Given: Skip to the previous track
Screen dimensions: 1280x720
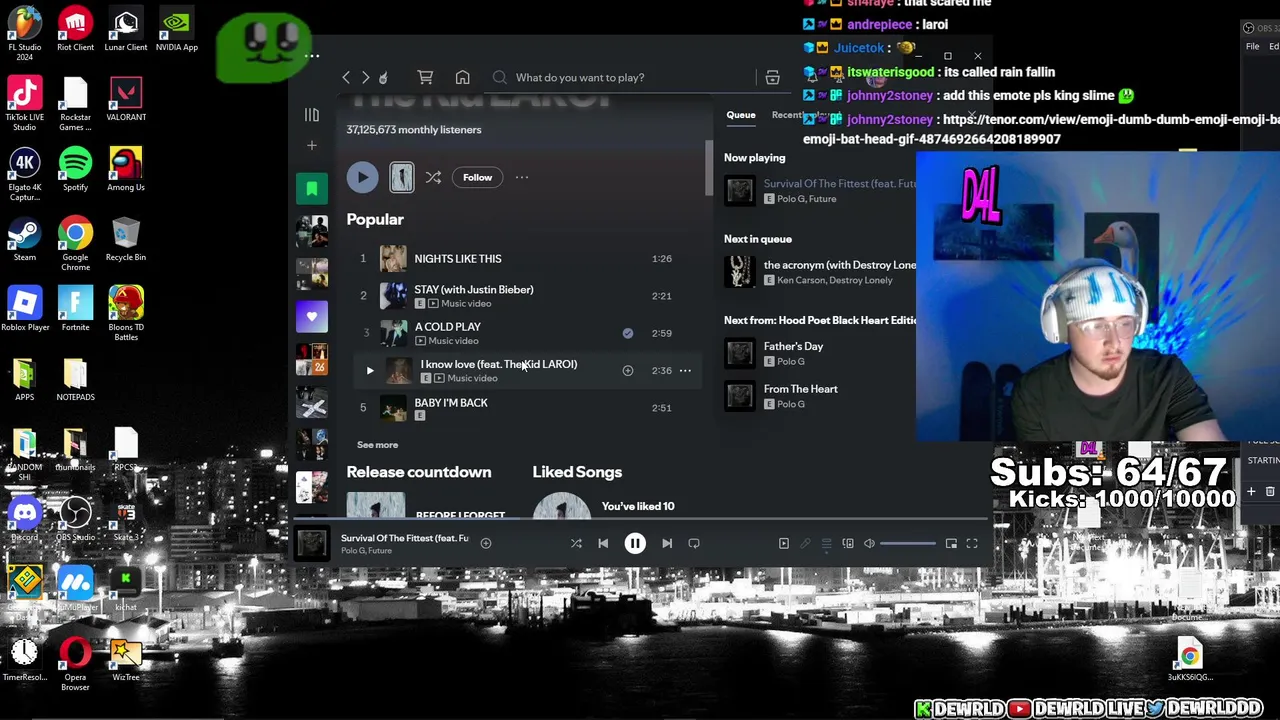Looking at the screenshot, I should click(603, 543).
